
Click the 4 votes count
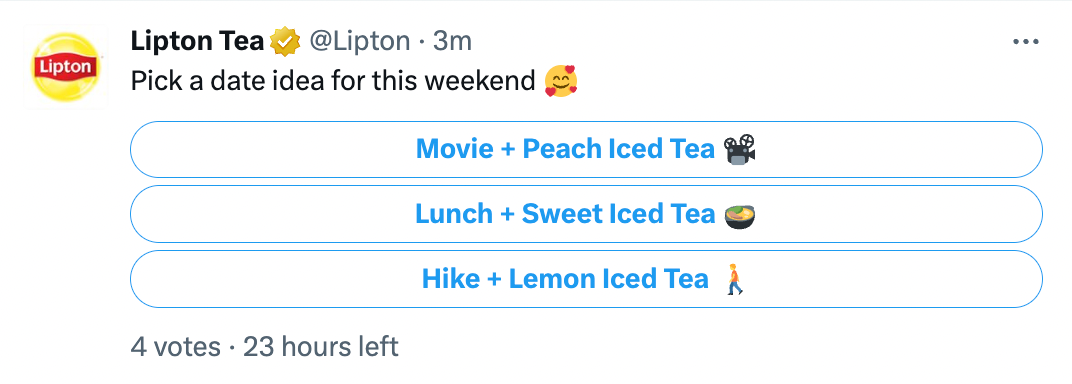(176, 347)
